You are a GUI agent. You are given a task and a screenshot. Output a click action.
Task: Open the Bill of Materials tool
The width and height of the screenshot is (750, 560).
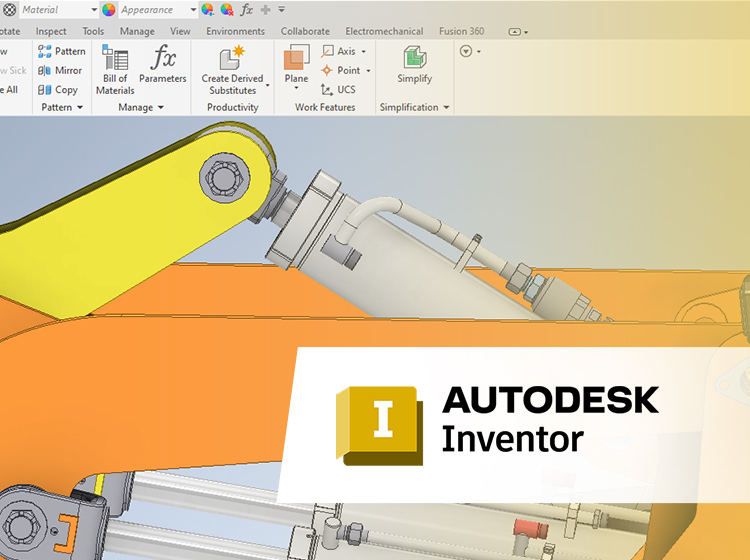click(x=114, y=68)
